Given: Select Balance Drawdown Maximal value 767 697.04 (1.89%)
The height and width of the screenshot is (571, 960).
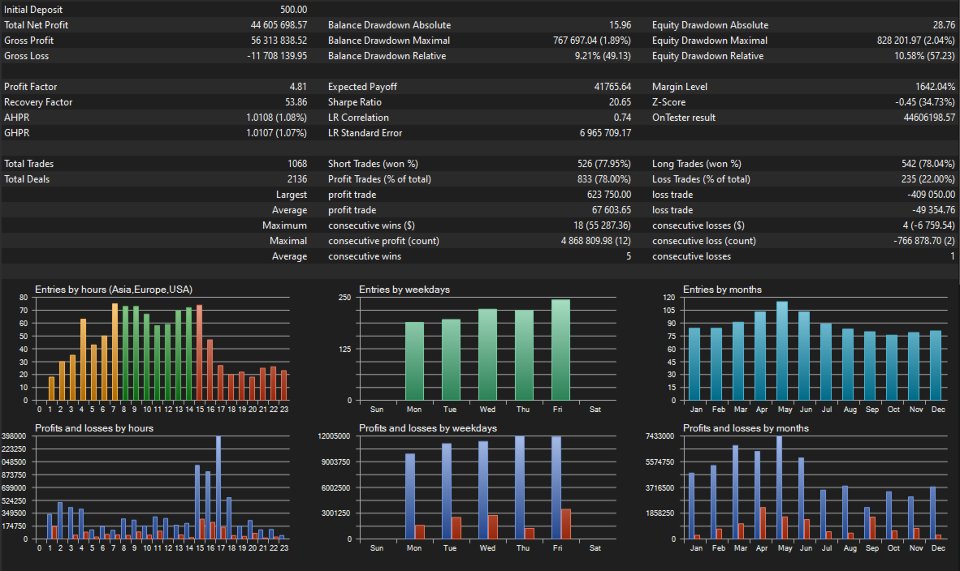Looking at the screenshot, I should pos(591,40).
